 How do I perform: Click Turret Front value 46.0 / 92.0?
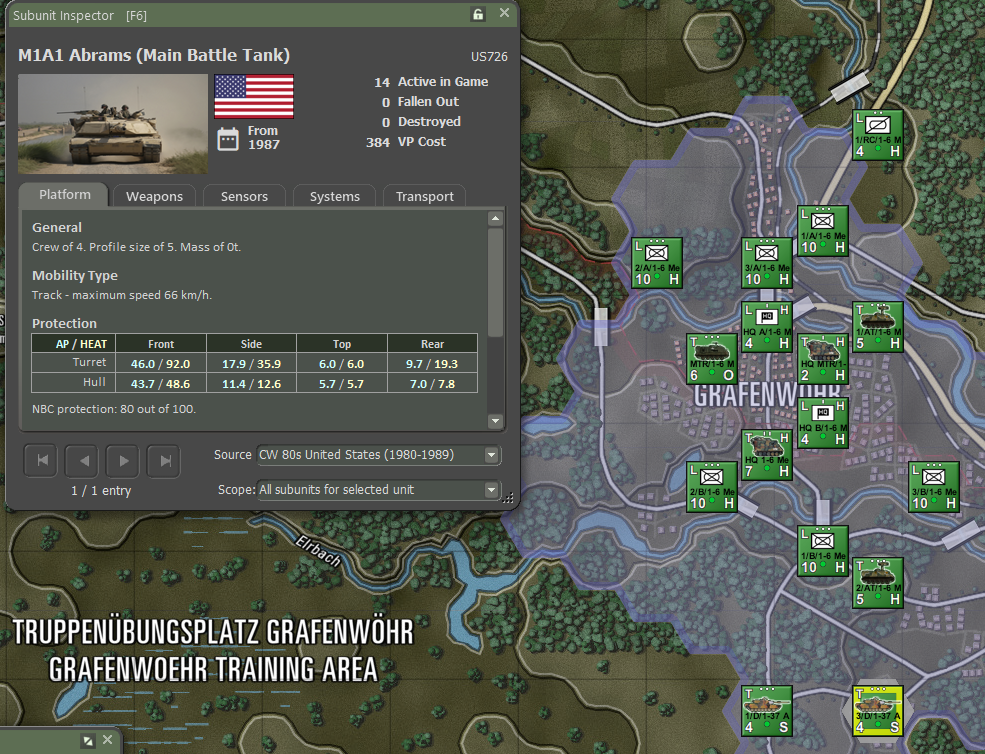[161, 364]
